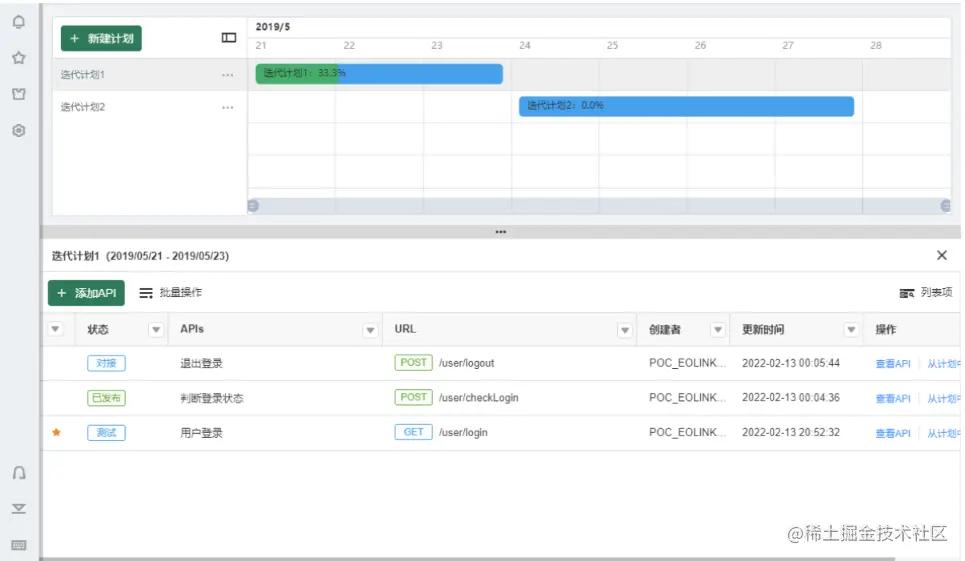Open the favorites star icon in sidebar
Image resolution: width=965 pixels, height=561 pixels.
pos(19,58)
